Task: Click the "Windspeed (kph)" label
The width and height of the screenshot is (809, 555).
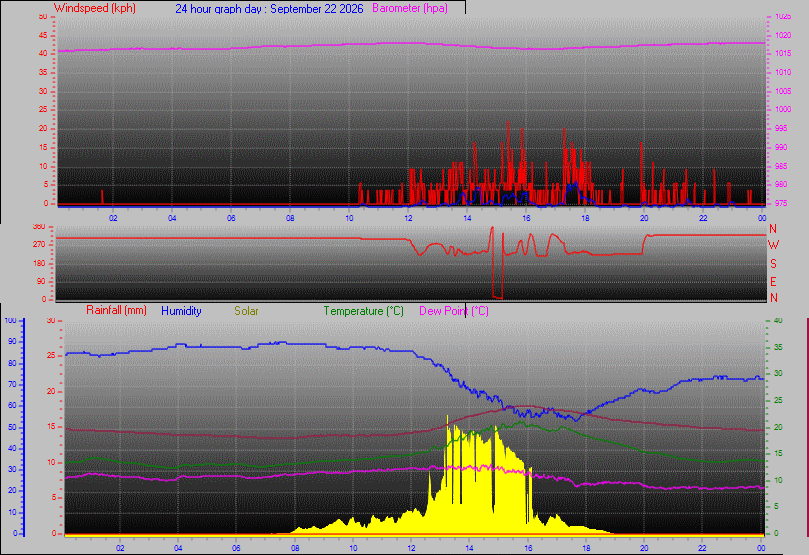Action: [x=94, y=8]
